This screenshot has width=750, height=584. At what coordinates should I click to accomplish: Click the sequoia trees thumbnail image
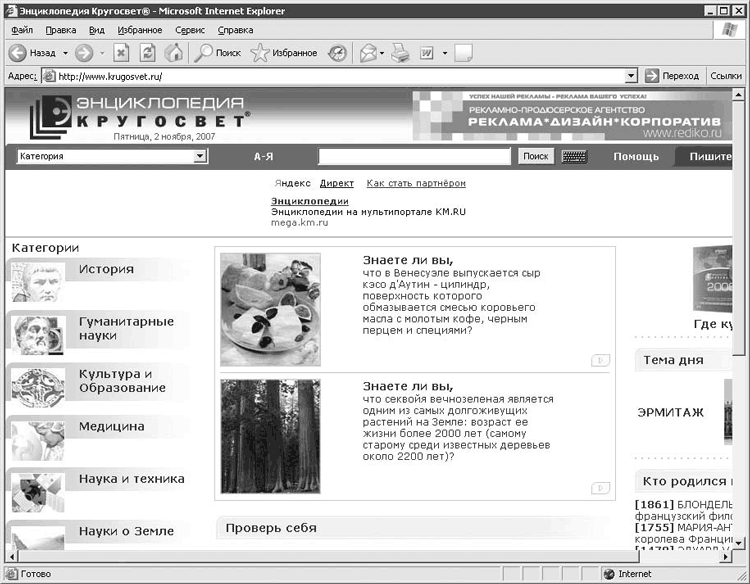(x=270, y=436)
